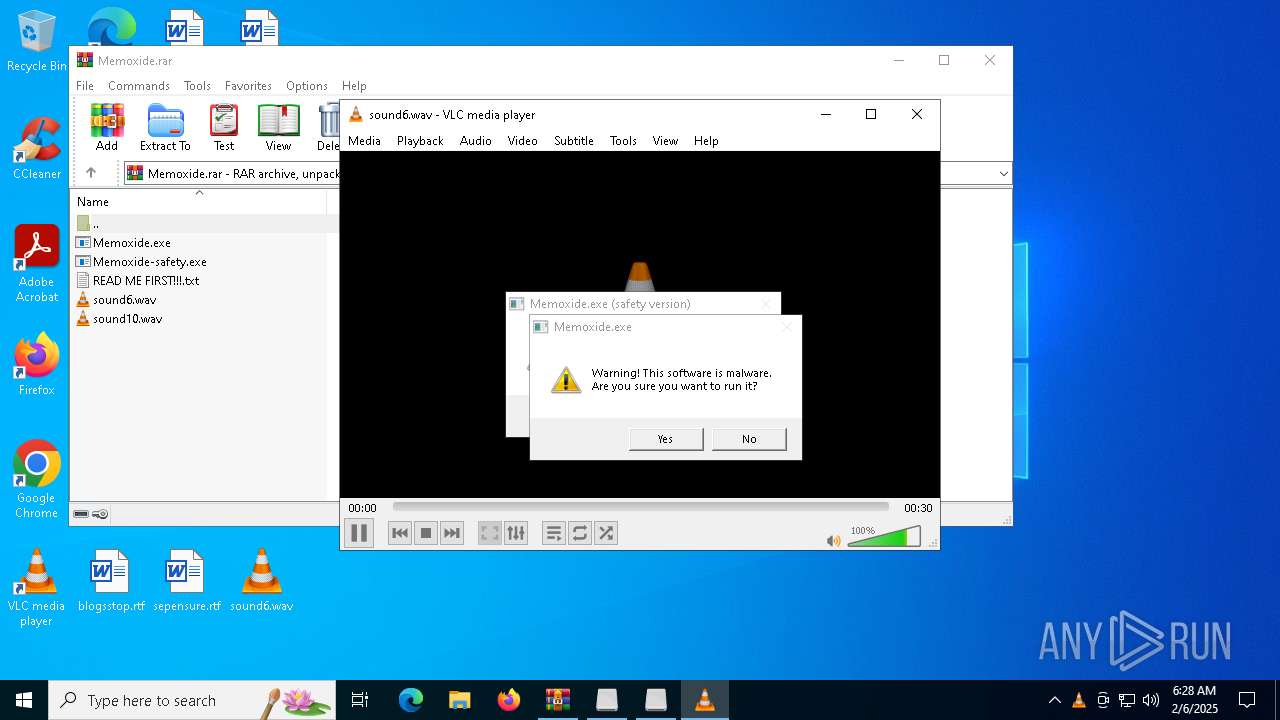Screen dimensions: 1280x720
Task: Show extended settings in VLC
Action: click(516, 533)
